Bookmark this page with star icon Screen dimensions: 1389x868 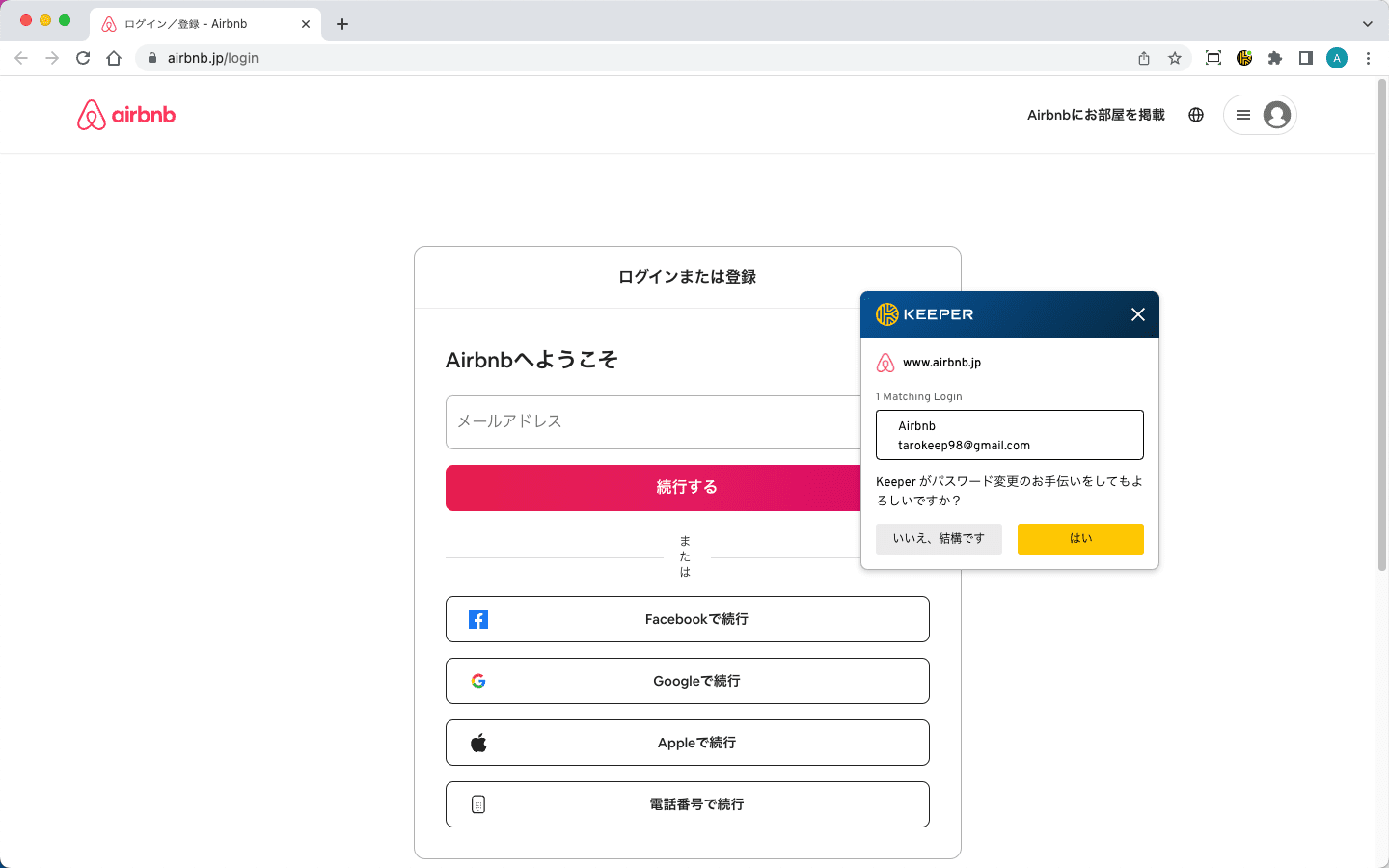coord(1175,58)
